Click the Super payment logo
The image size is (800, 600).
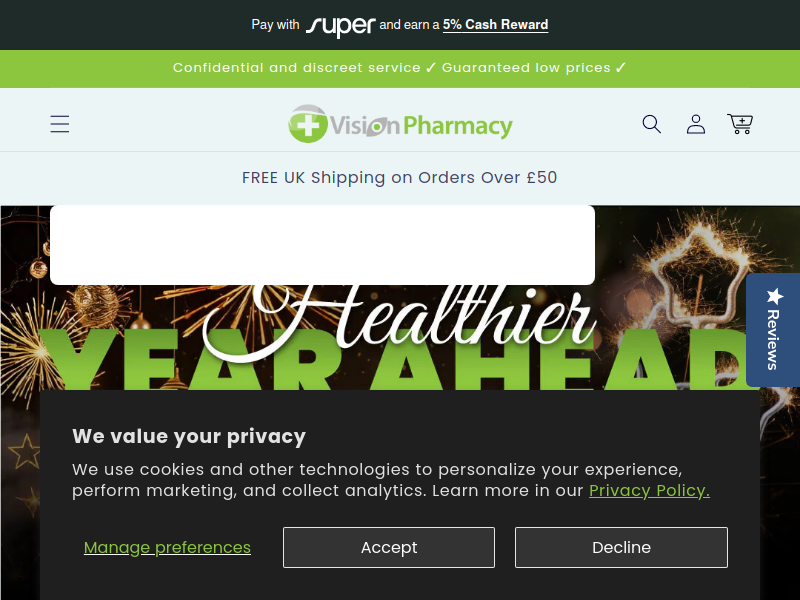[340, 26]
